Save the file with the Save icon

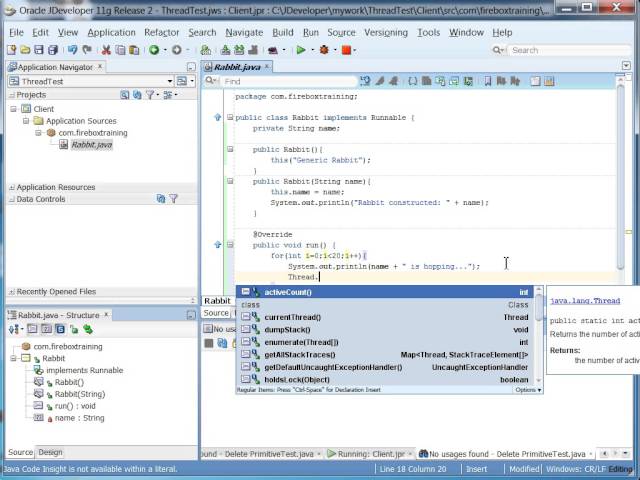[x=39, y=50]
